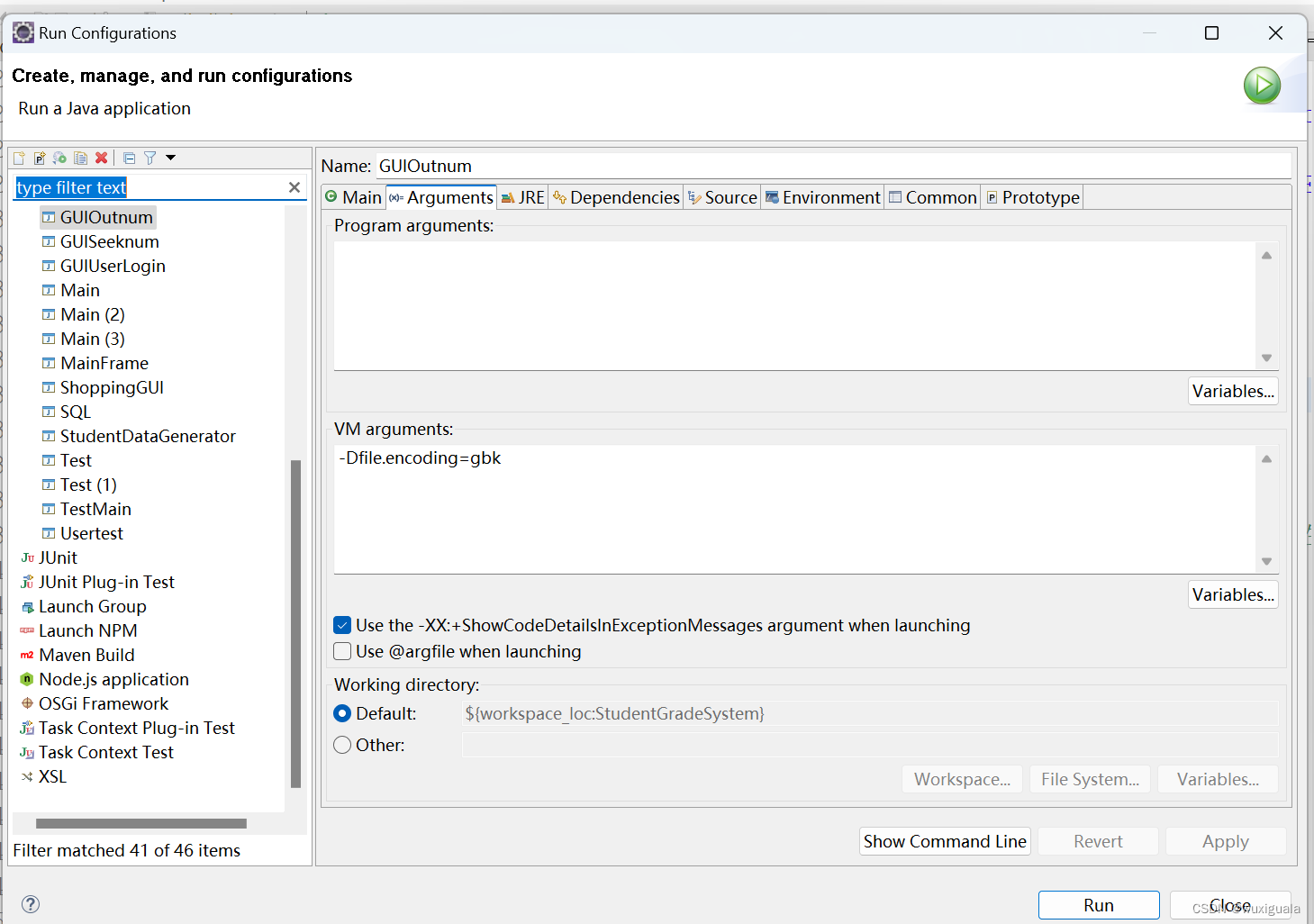Click the green Run icon in header
The height and width of the screenshot is (924, 1314).
[1262, 86]
